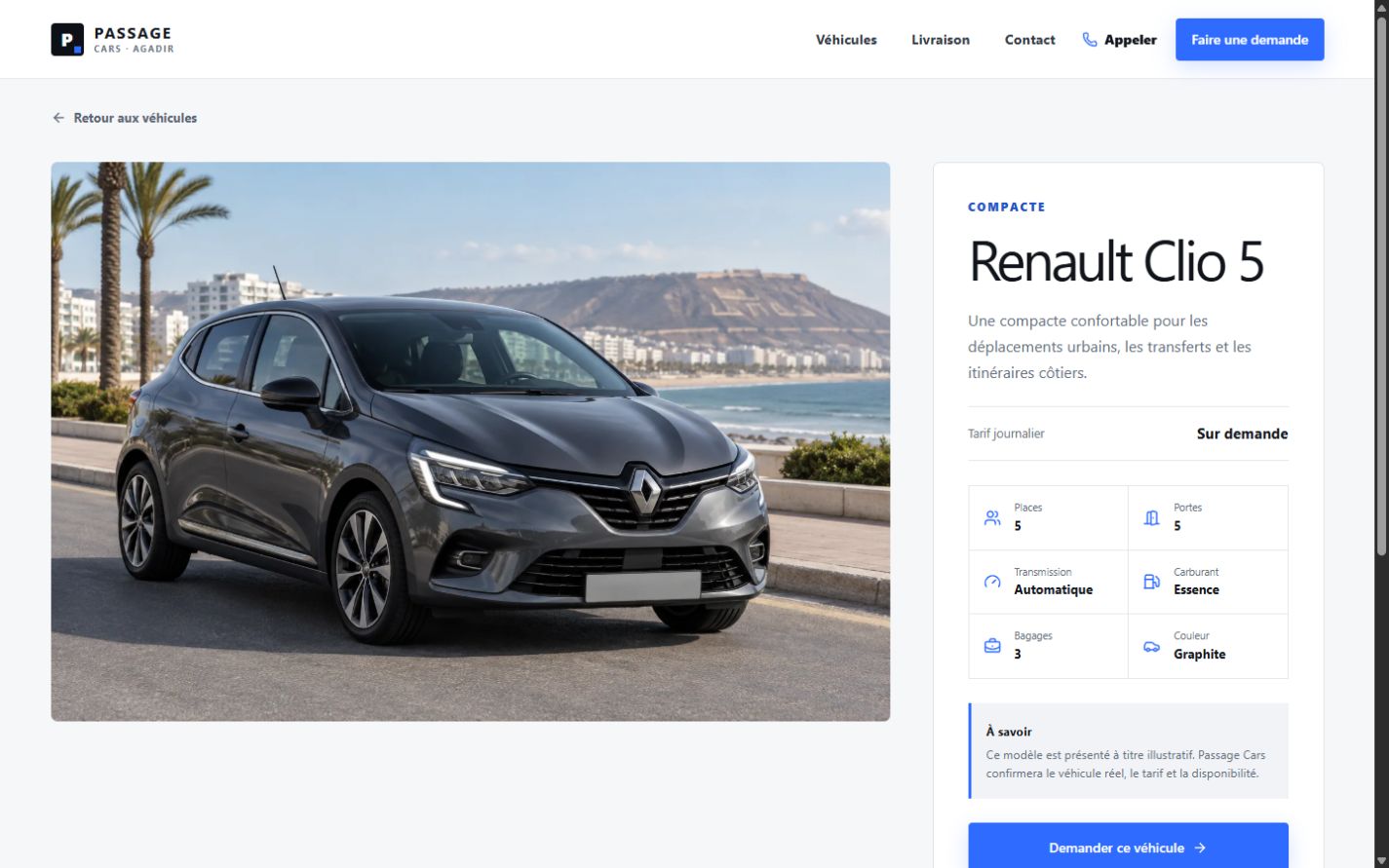This screenshot has width=1389, height=868.
Task: Click the Transmission gauge icon
Action: coord(992,582)
